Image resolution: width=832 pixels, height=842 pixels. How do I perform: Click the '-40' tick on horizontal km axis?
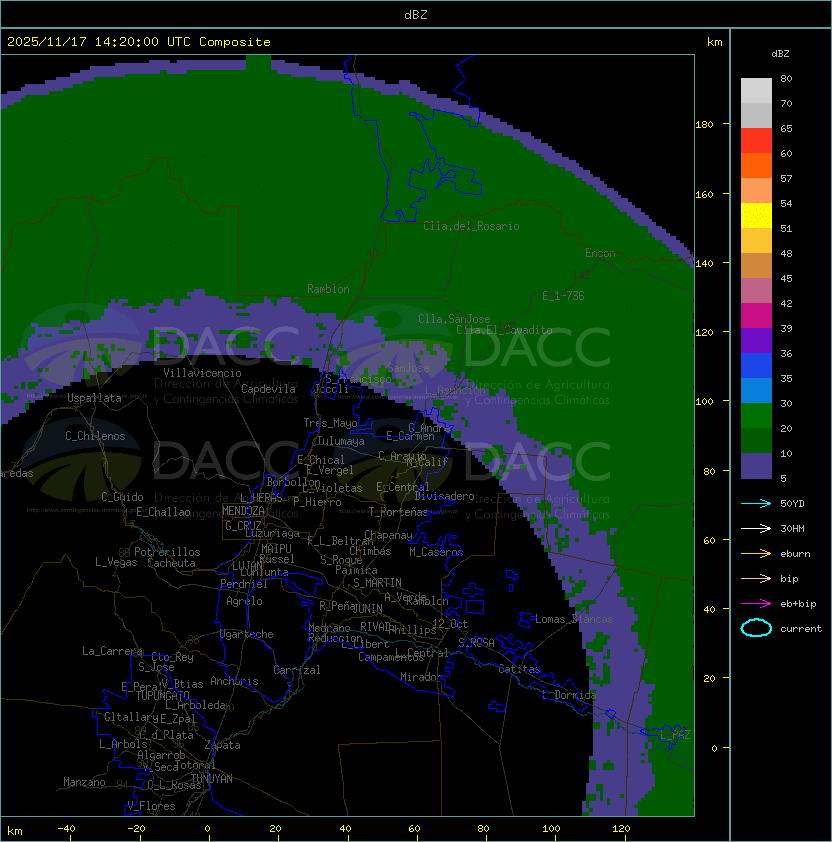click(67, 829)
